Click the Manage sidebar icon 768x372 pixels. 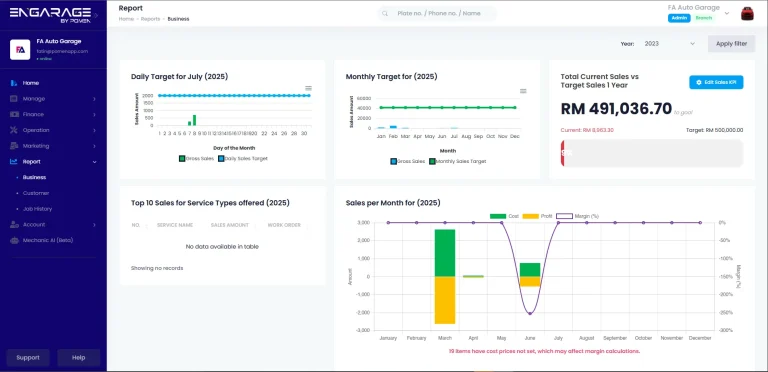pos(14,99)
